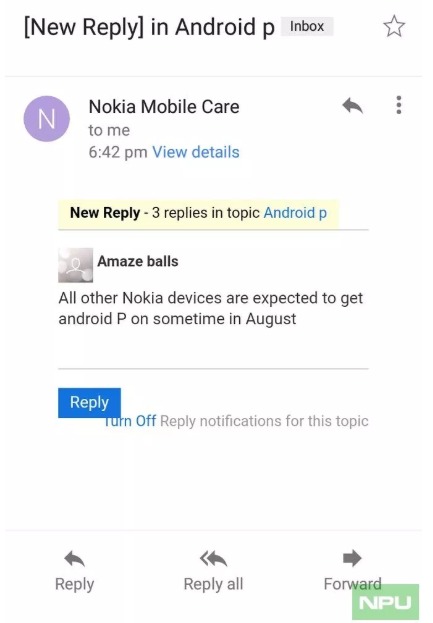
Task: Tap the Nokia Mobile Care sender name
Action: 164,106
